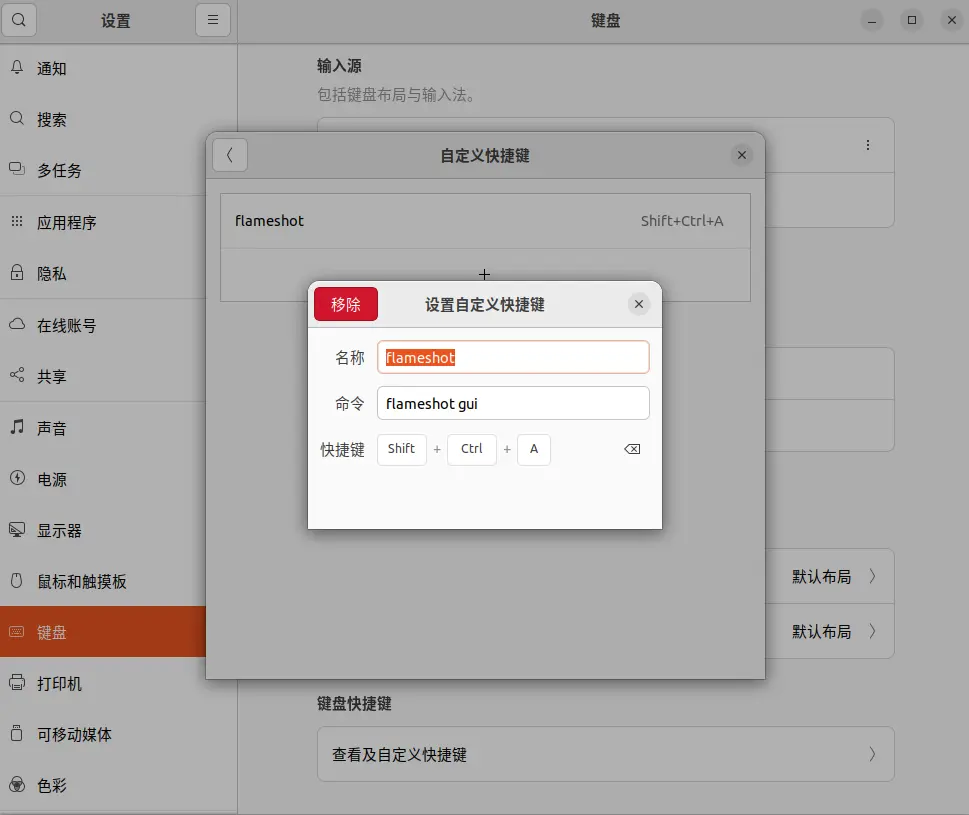The width and height of the screenshot is (969, 815).
Task: Click the Shift key cap in shortcut
Action: point(401,449)
